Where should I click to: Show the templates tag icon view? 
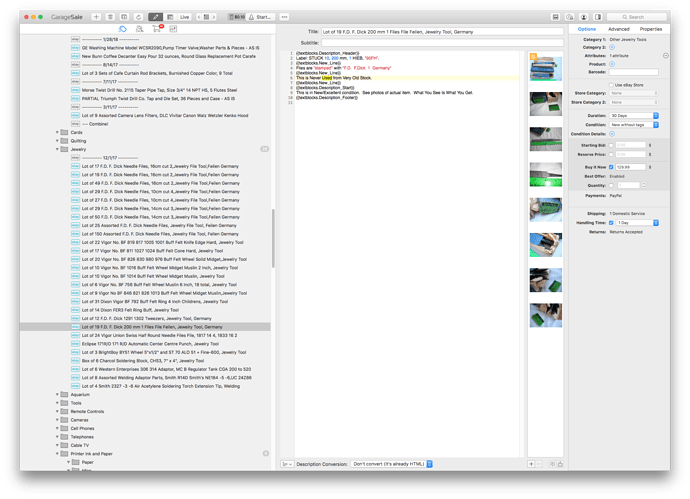[122, 29]
